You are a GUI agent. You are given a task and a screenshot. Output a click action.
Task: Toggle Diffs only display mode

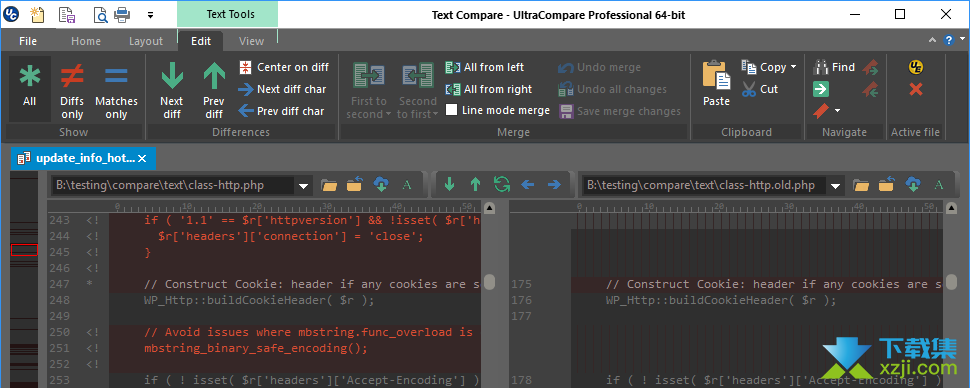coord(72,92)
